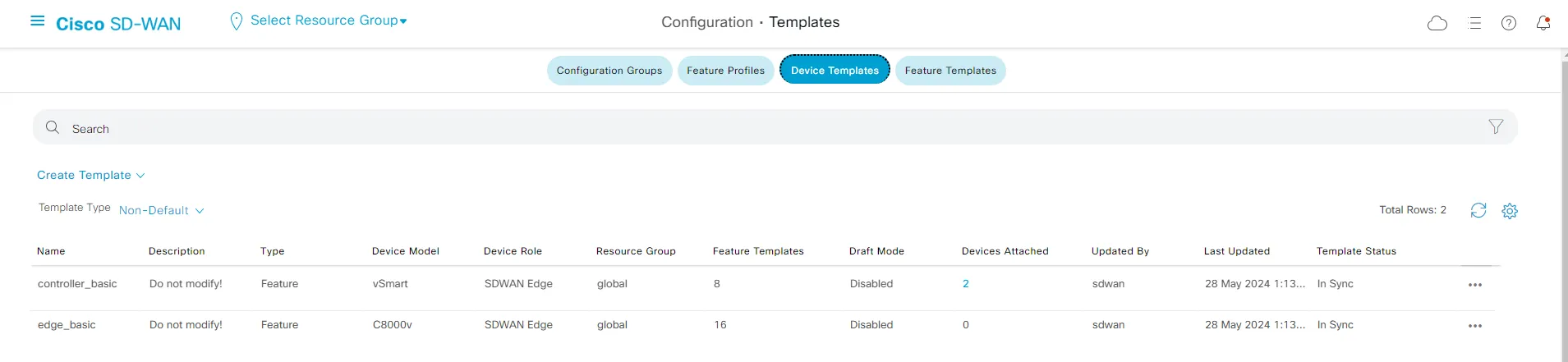
Task: Switch to Feature Templates tab
Action: point(950,71)
